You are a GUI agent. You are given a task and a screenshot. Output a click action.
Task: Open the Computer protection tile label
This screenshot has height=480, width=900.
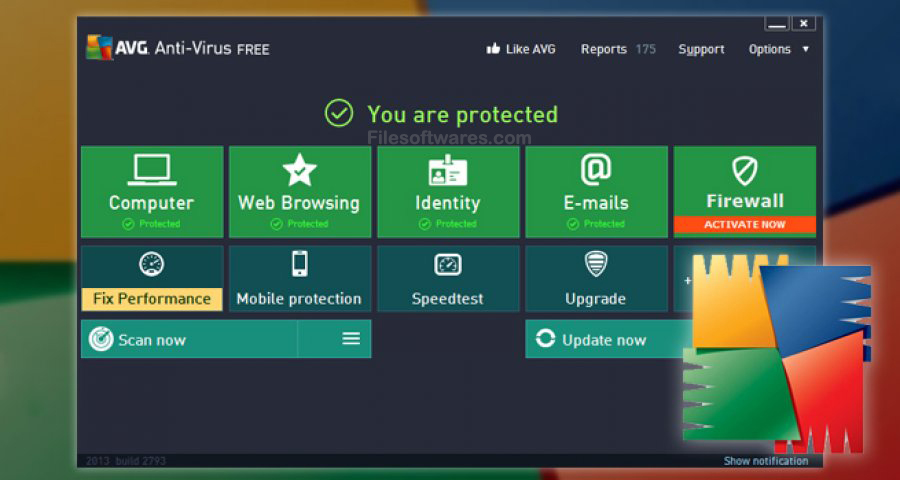point(152,203)
